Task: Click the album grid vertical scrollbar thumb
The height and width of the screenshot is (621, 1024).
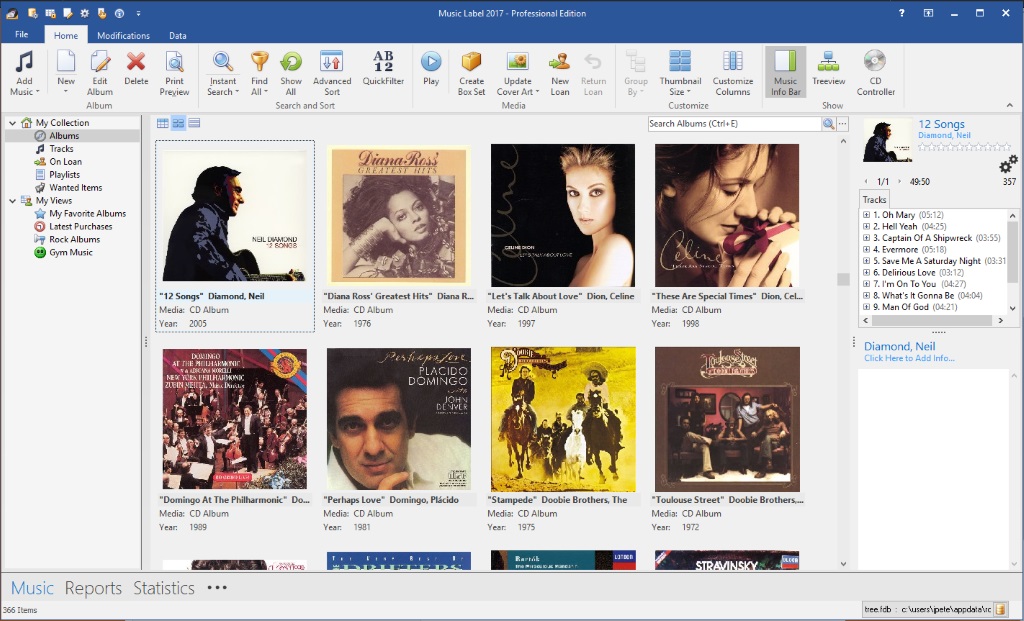Action: (x=843, y=279)
